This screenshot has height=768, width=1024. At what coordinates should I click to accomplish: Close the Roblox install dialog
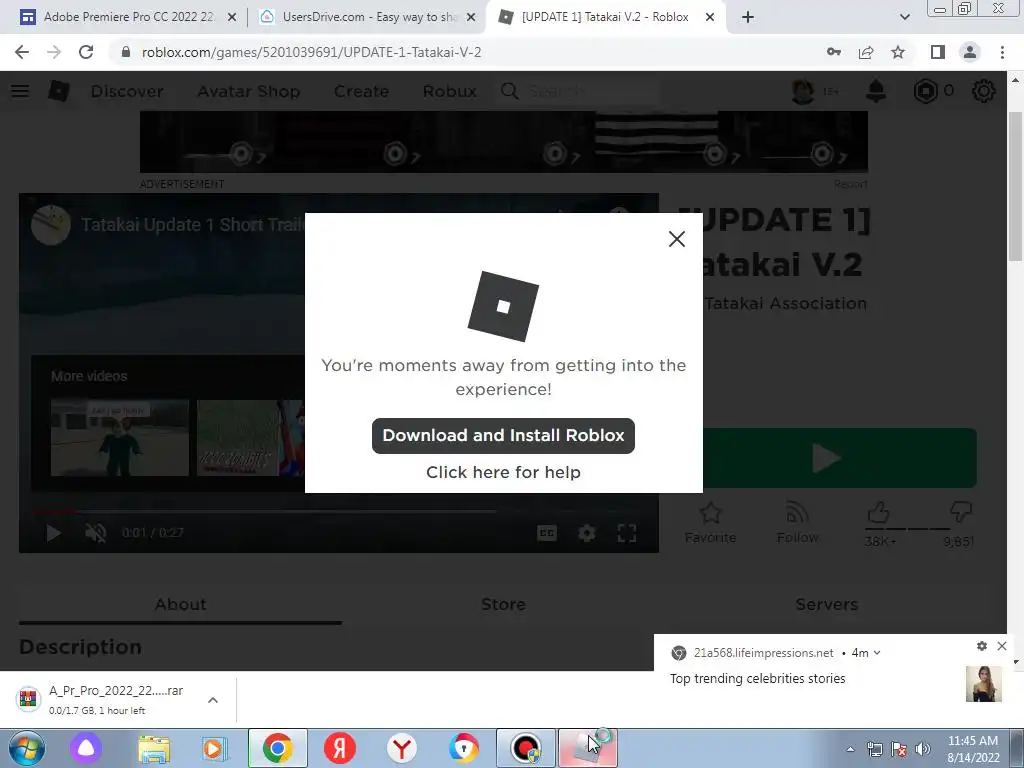677,239
